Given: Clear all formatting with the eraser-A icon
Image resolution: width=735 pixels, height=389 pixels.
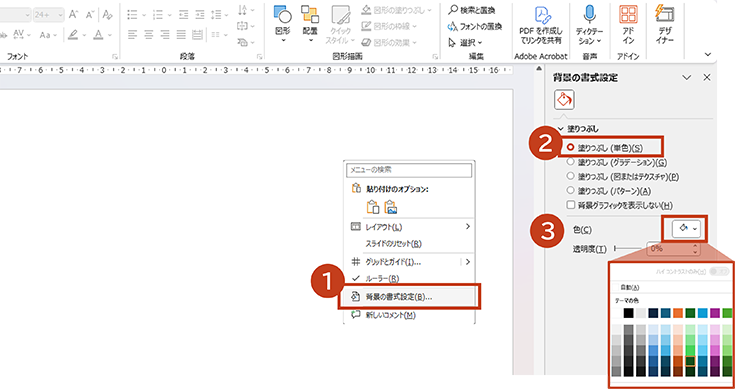Looking at the screenshot, I should tap(107, 15).
